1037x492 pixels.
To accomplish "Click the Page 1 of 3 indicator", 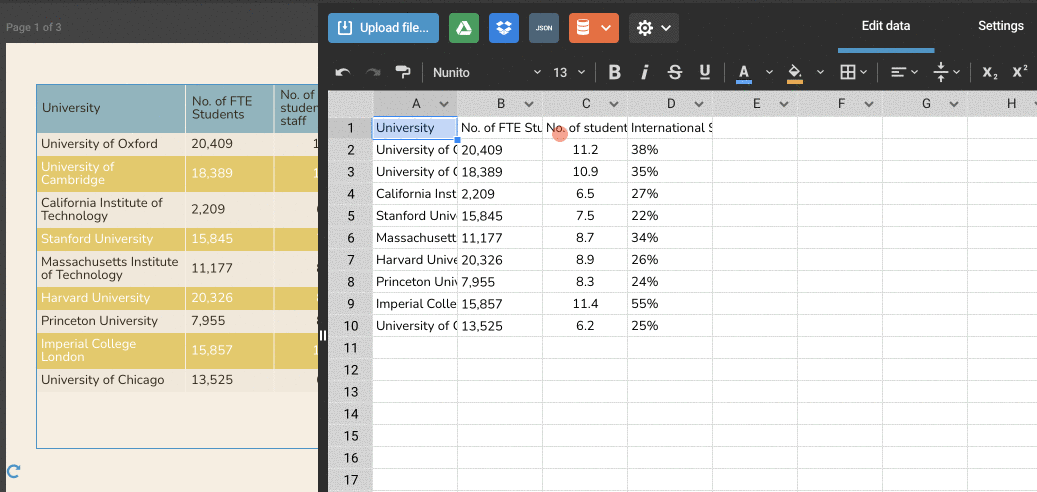I will click(x=34, y=28).
